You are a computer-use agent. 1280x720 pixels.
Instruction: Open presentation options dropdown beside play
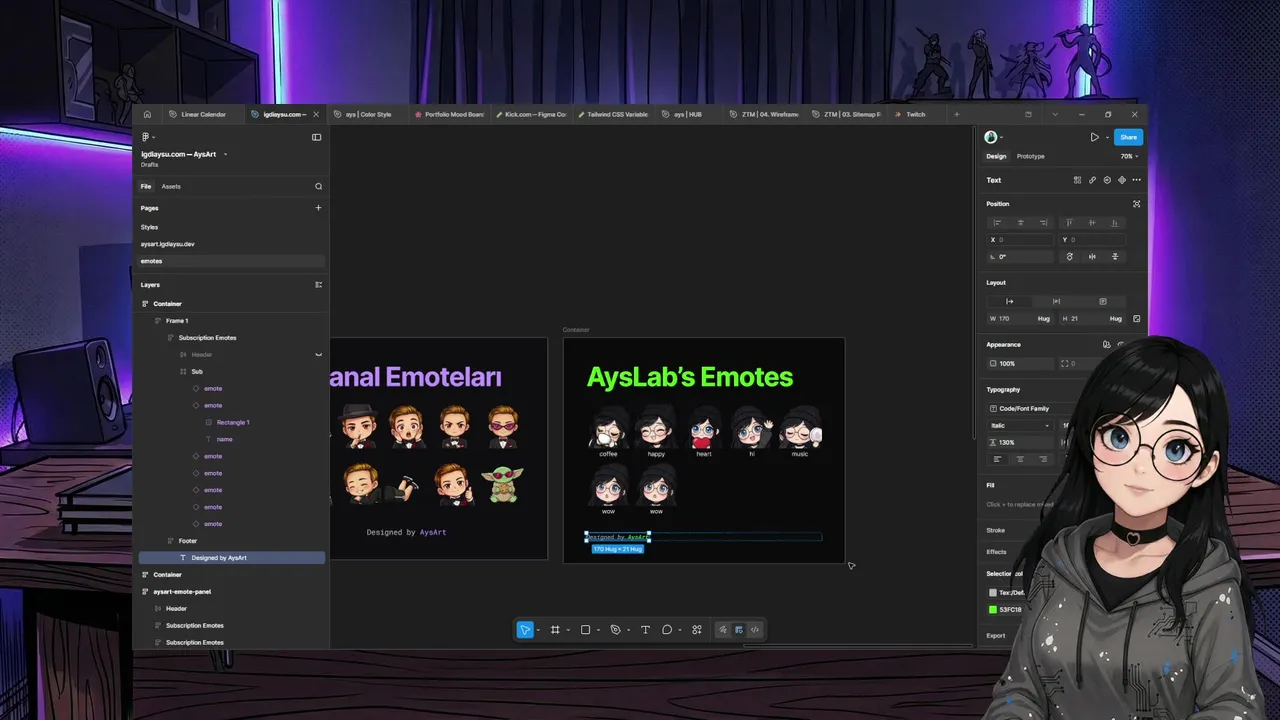click(x=1106, y=137)
